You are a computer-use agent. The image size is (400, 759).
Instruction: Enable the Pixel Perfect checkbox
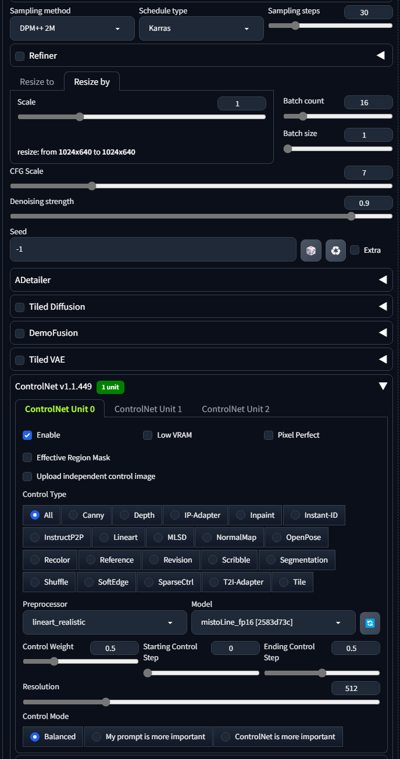(269, 435)
